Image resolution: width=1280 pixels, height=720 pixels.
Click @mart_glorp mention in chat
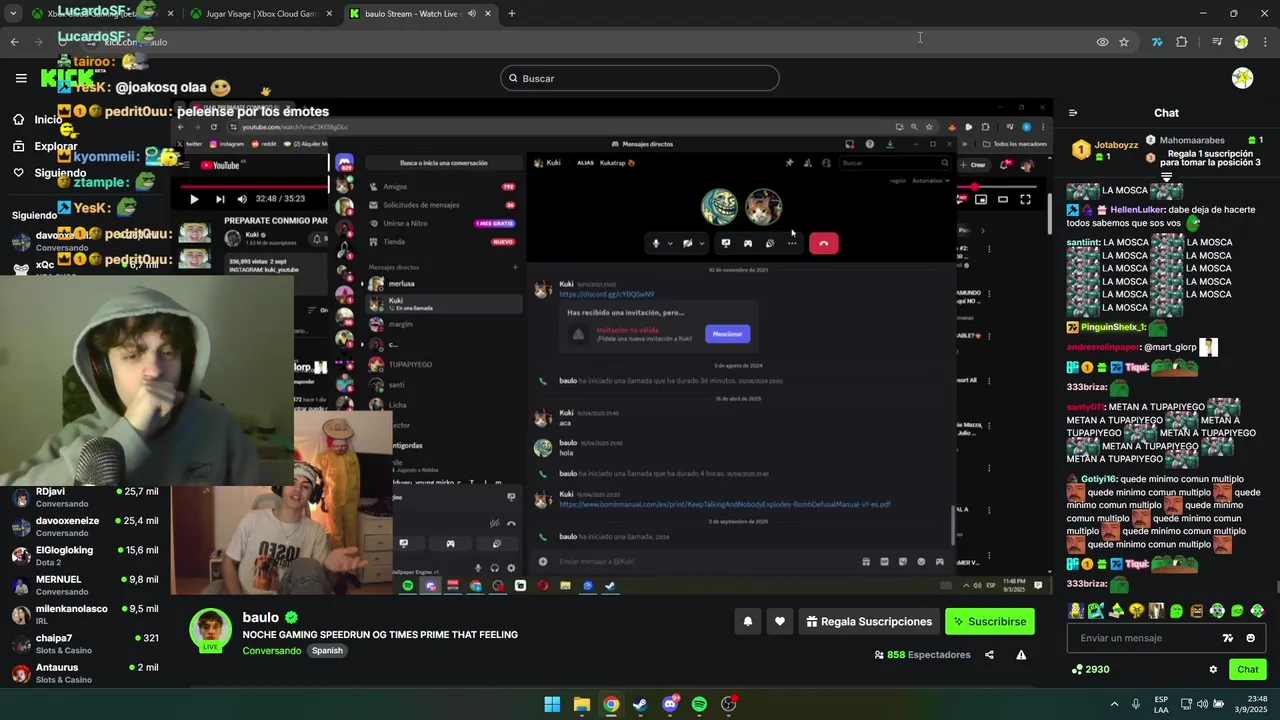pyautogui.click(x=1170, y=347)
